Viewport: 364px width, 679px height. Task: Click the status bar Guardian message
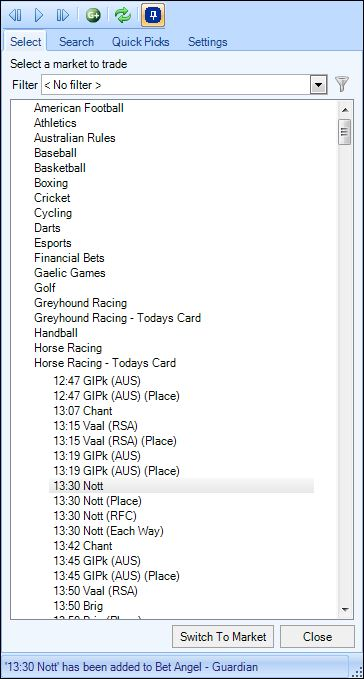tap(131, 666)
